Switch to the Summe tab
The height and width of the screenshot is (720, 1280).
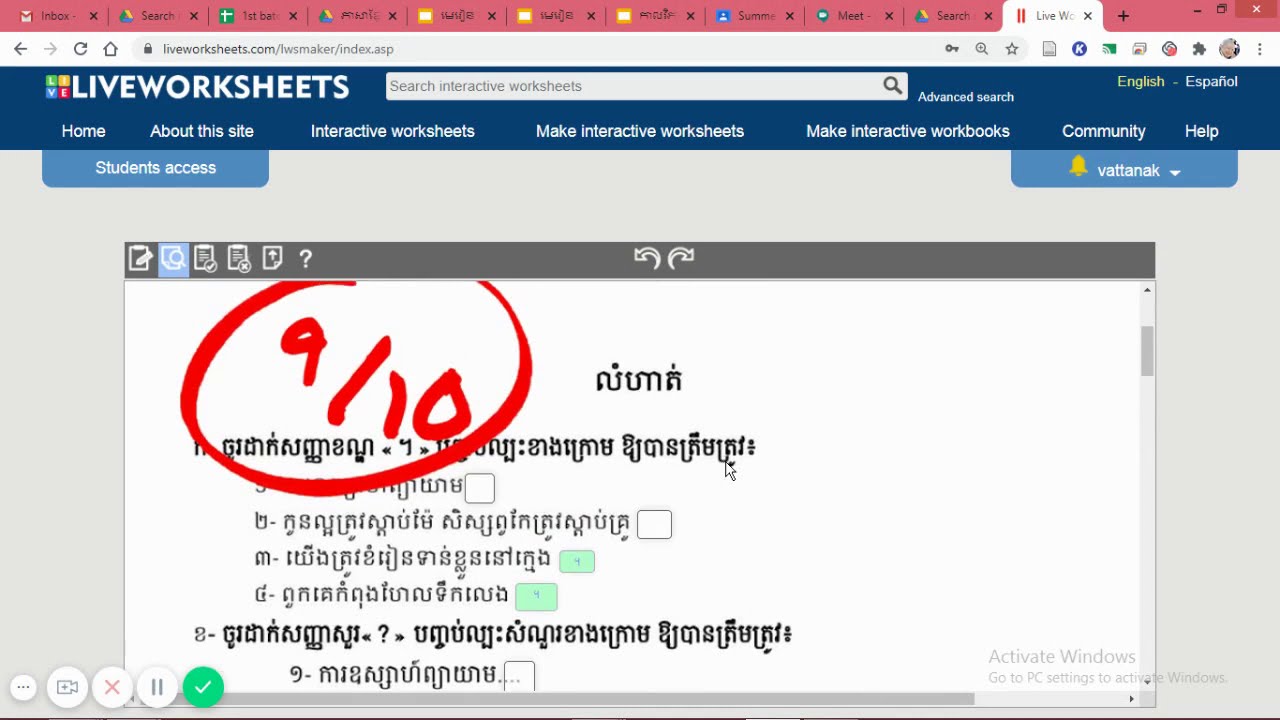[753, 16]
